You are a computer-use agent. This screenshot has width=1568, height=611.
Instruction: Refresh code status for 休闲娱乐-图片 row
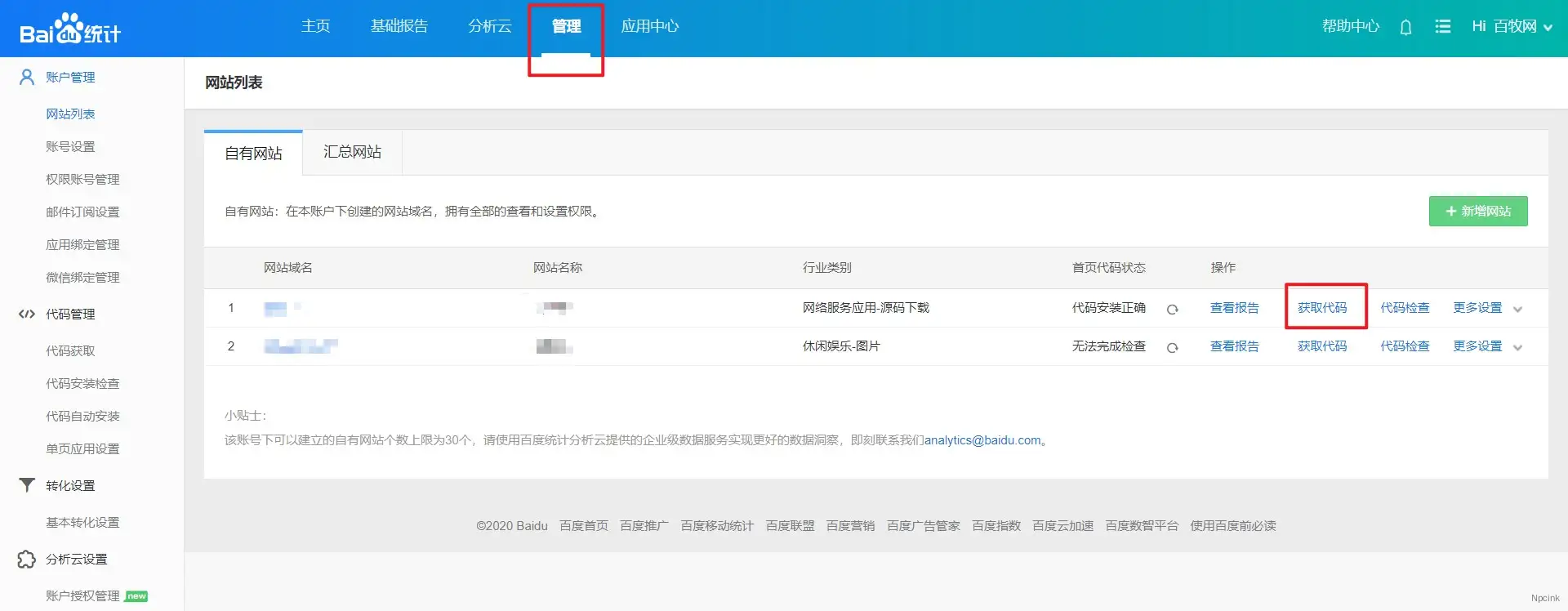1172,347
